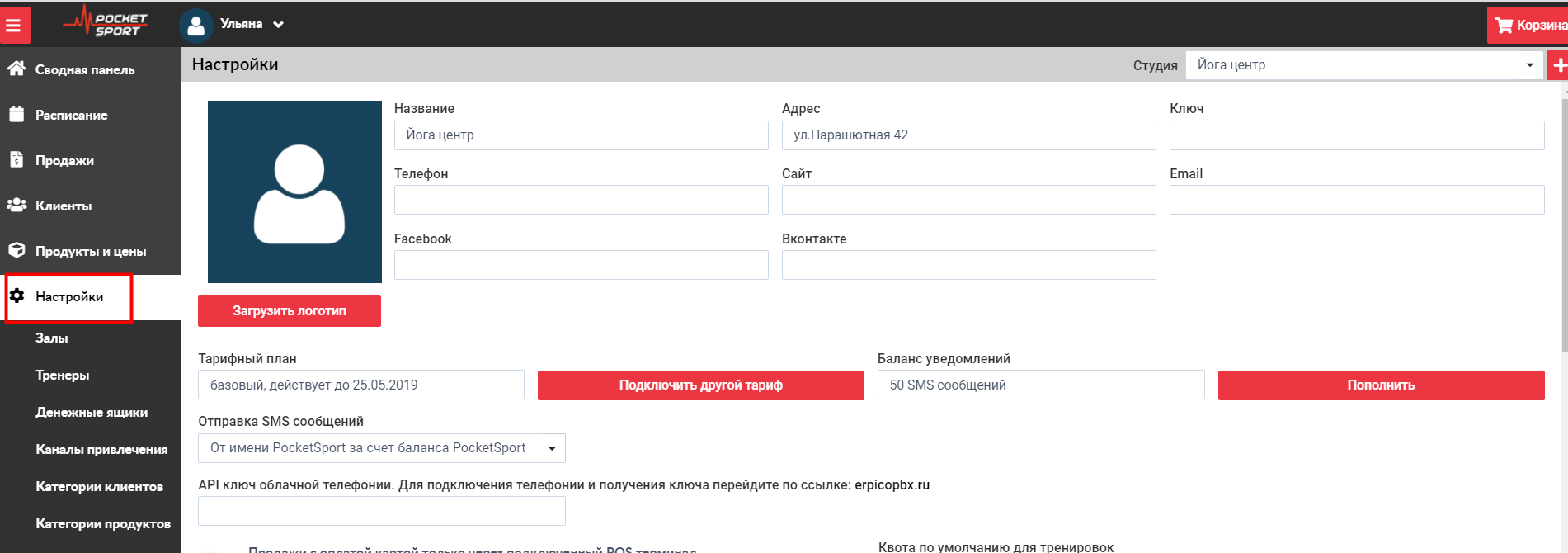Click the box icon beside Продукты и цены
This screenshot has width=1568, height=553.
[x=16, y=250]
